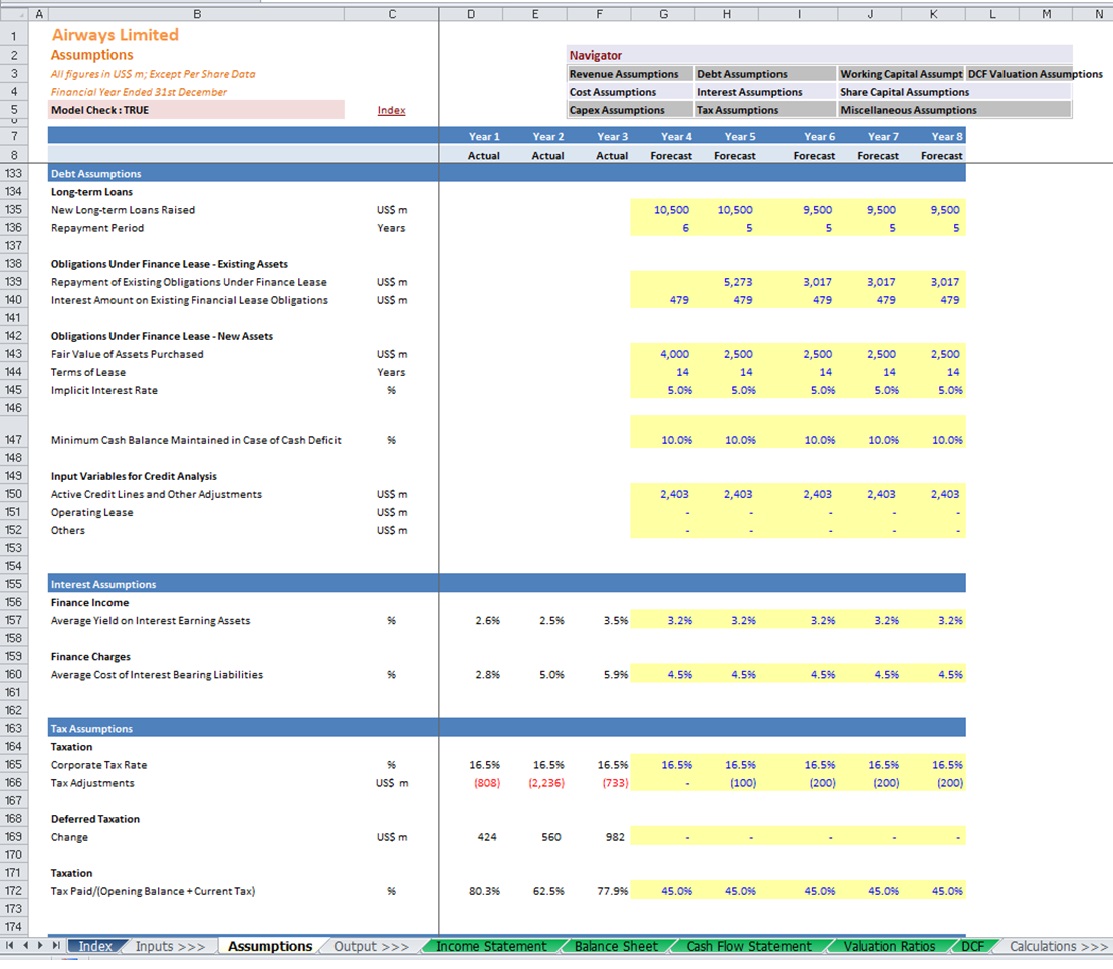
Task: Switch to Income Statement tab
Action: 491,946
